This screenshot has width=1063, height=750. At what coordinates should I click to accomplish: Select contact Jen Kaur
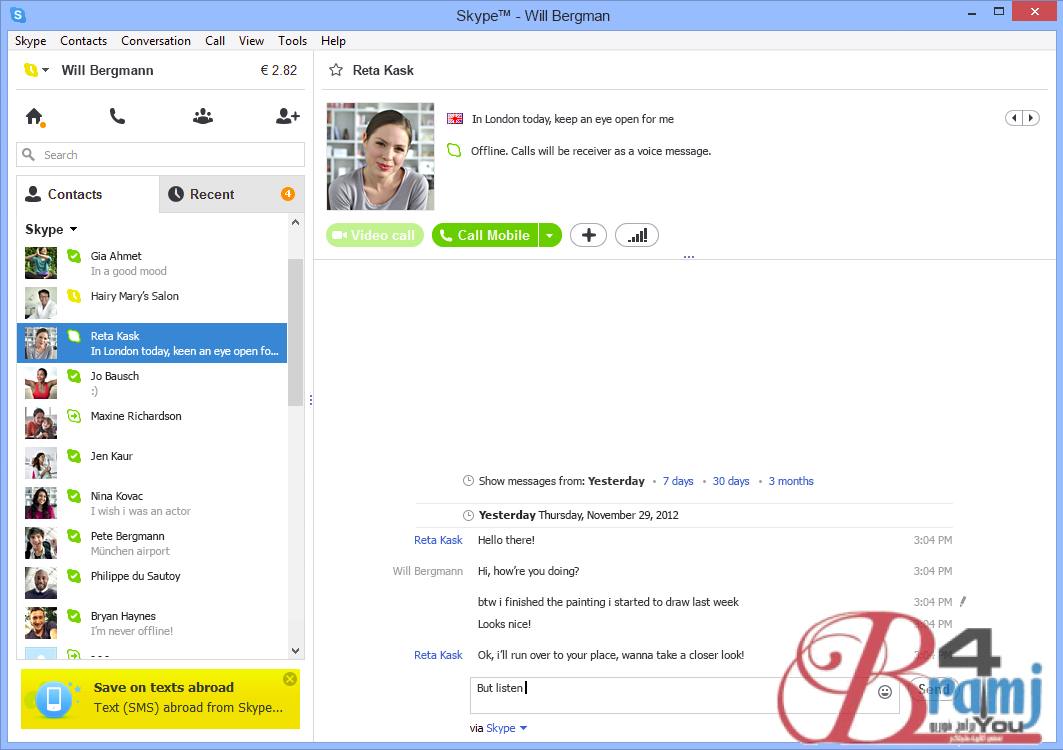click(x=152, y=463)
